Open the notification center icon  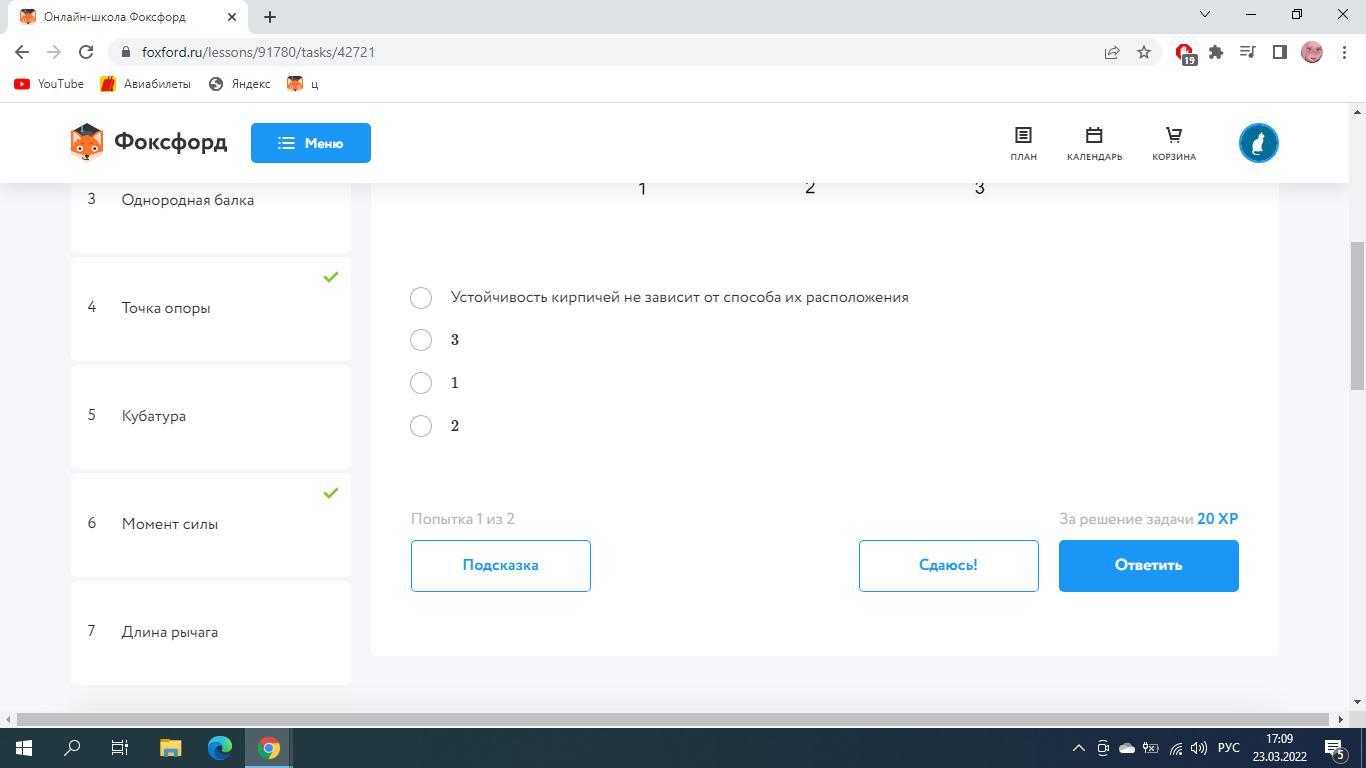click(x=1335, y=748)
